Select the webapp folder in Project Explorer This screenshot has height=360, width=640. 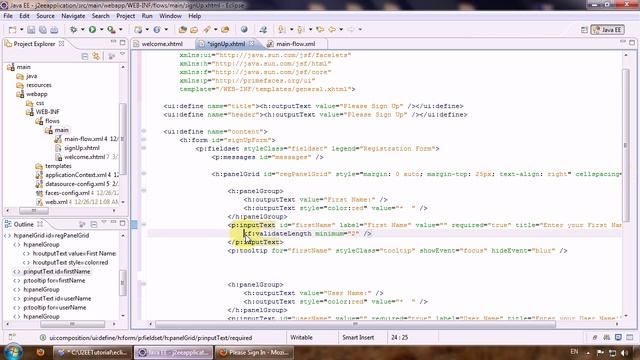36,94
